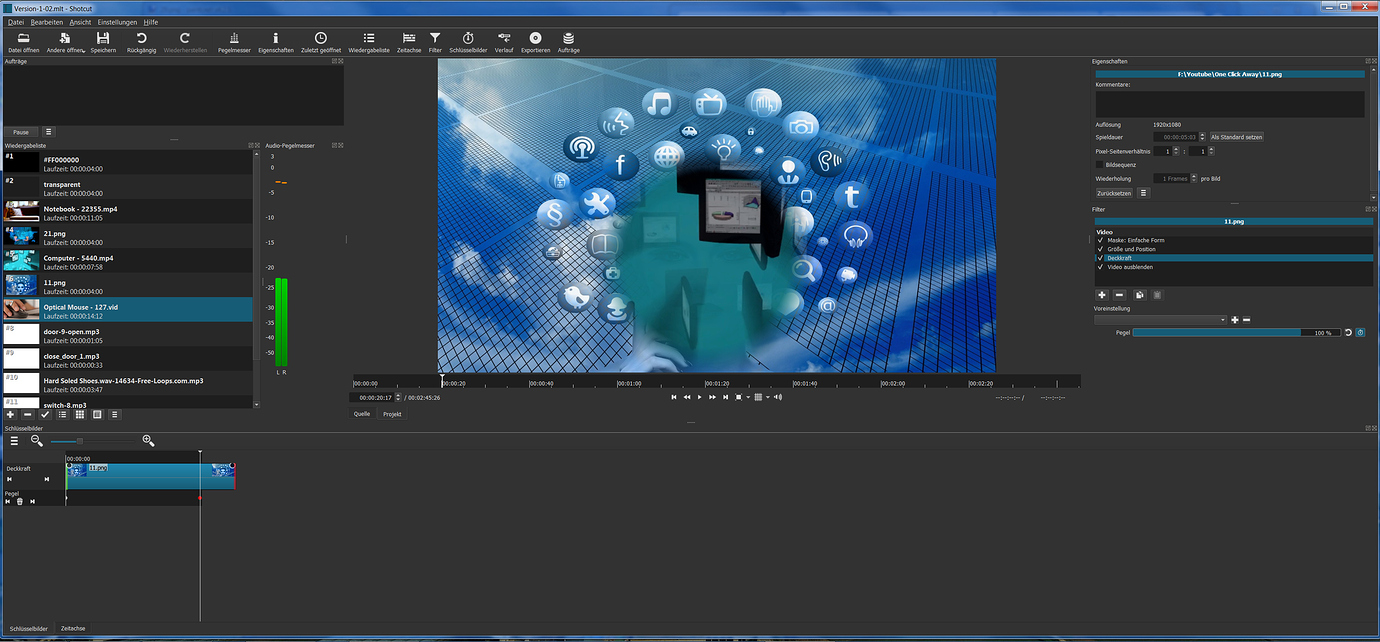
Task: Switch playlist to details list view
Action: coord(62,414)
